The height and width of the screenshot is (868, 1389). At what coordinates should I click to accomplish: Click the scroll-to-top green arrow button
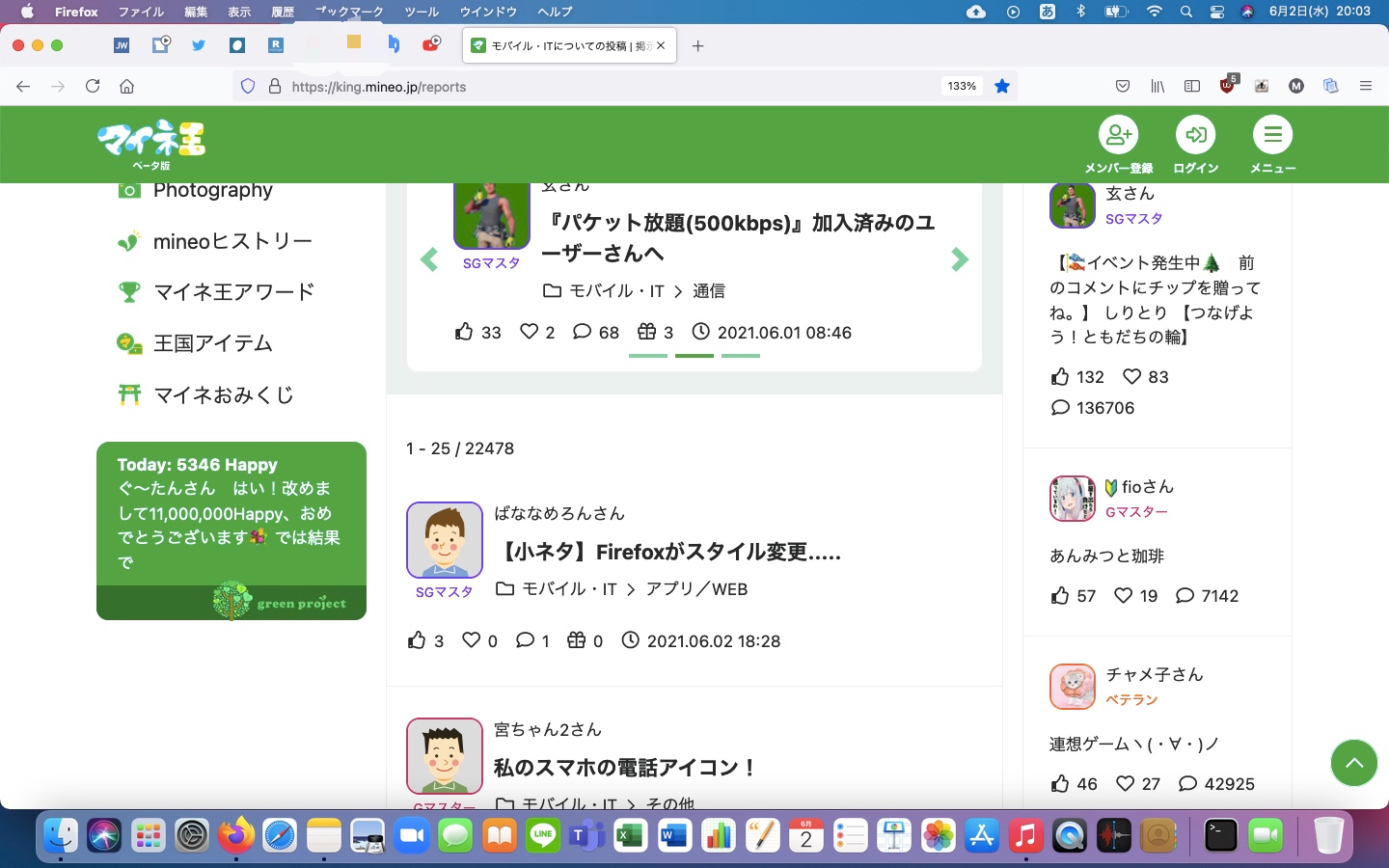1353,763
